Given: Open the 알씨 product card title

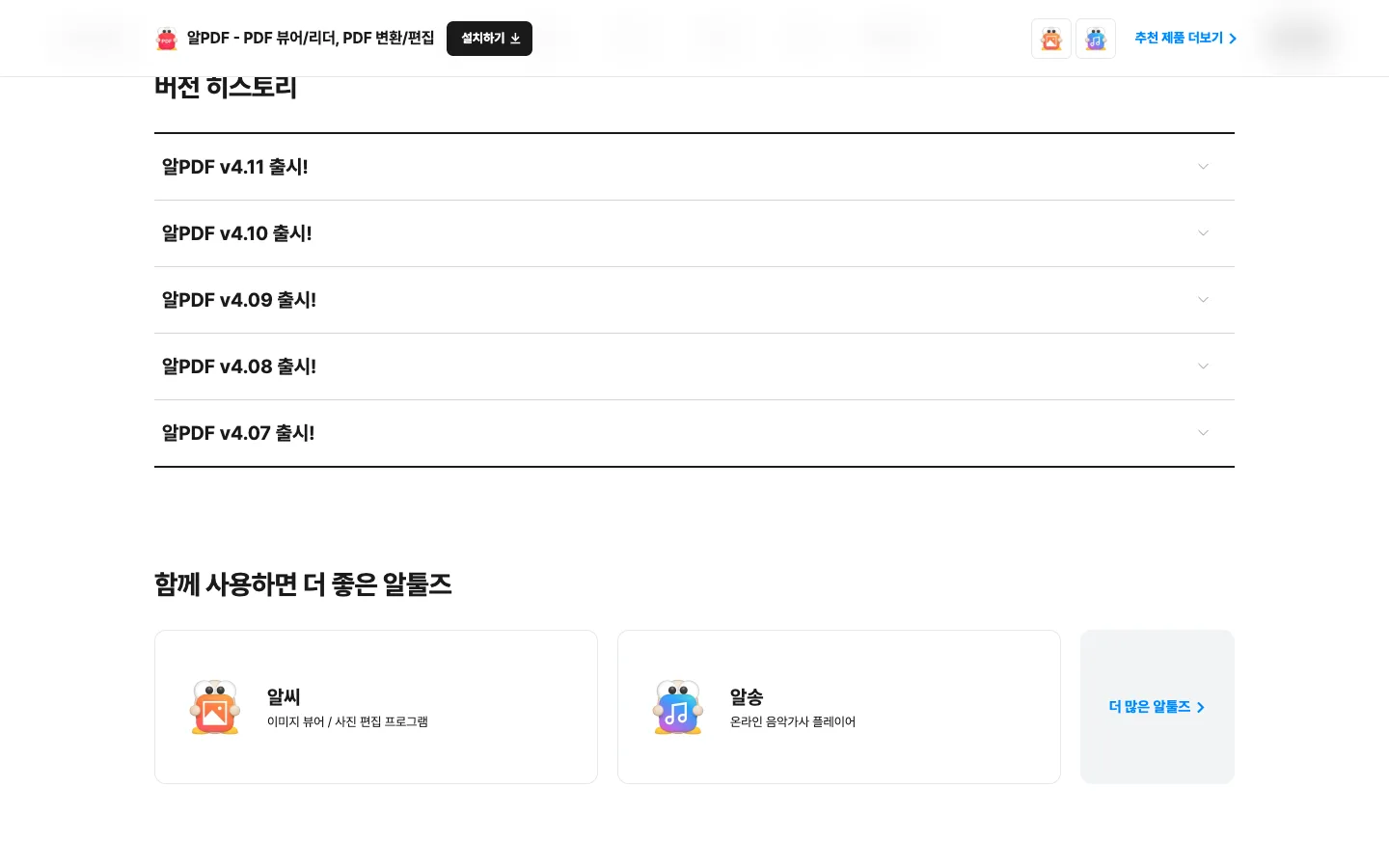Looking at the screenshot, I should tap(284, 696).
